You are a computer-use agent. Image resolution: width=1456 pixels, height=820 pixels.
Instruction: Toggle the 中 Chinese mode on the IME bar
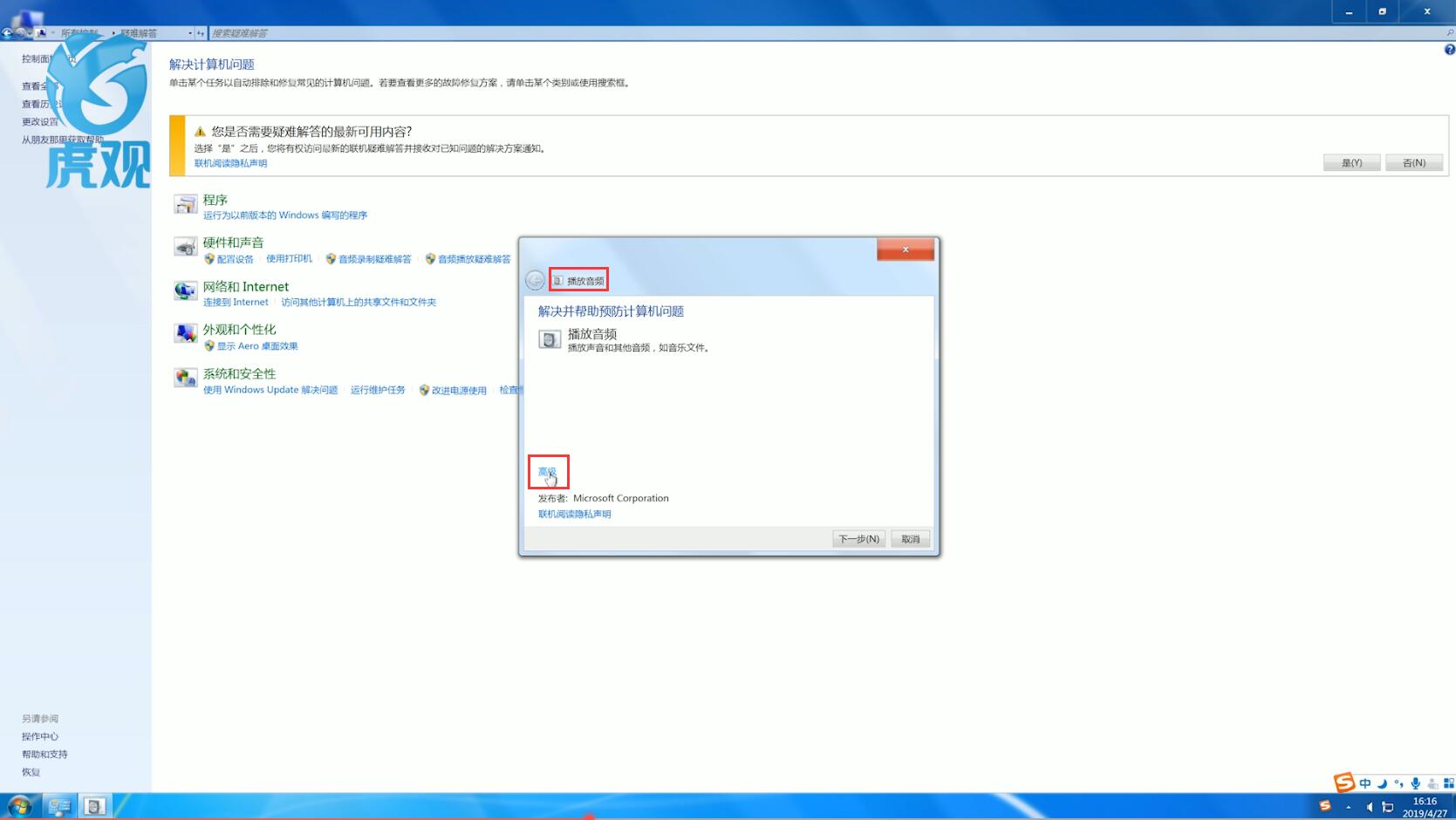click(x=1364, y=783)
